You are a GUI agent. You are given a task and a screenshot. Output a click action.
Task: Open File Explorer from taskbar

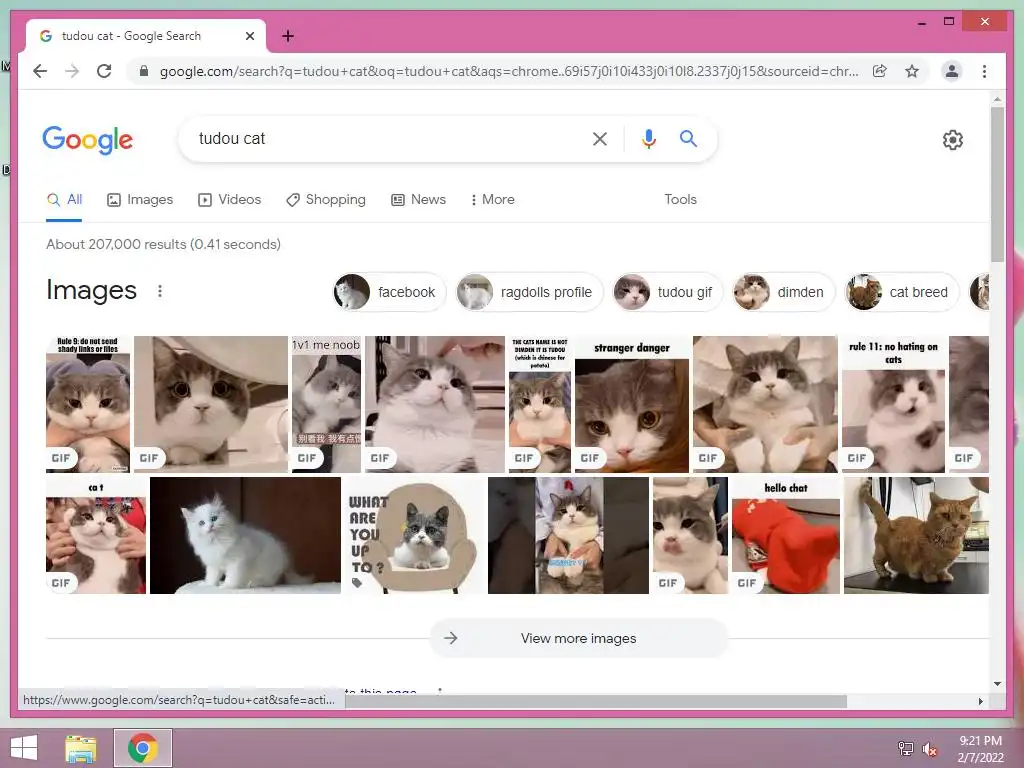81,748
